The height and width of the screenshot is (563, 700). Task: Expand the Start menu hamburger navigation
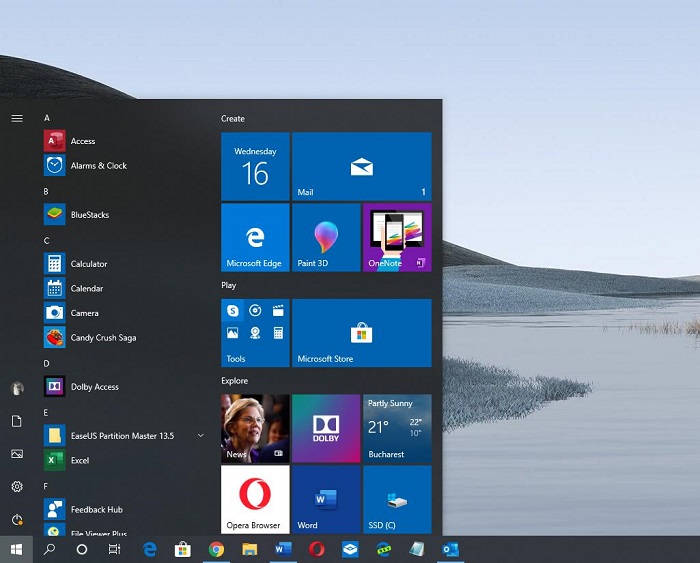(17, 118)
